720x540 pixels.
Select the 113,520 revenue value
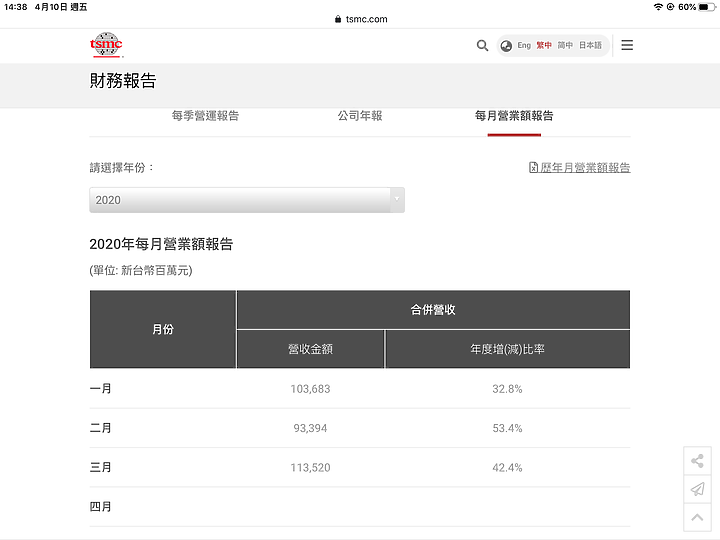click(x=310, y=467)
